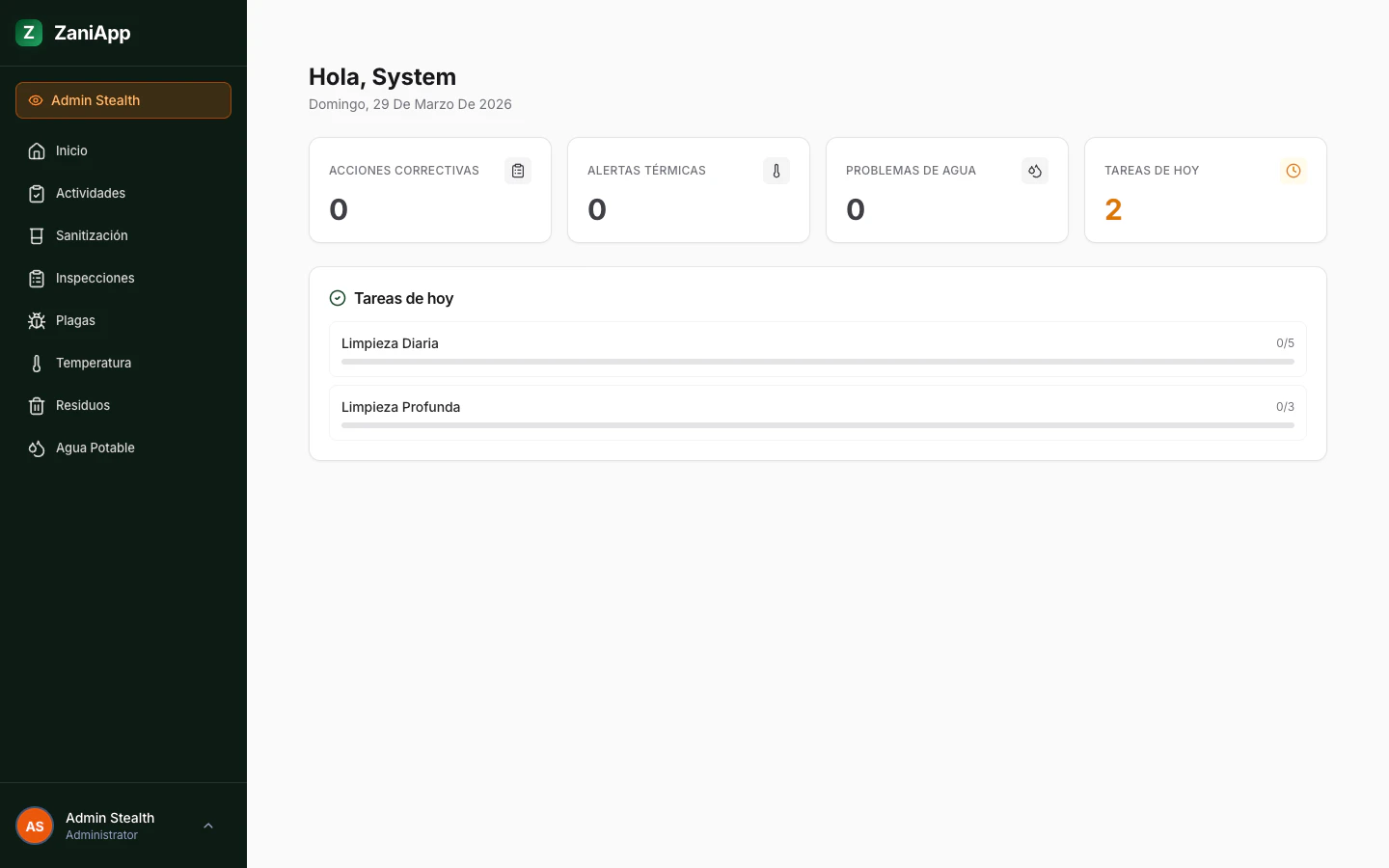Open the Acciones Correctivas card
This screenshot has width=1389, height=868.
click(430, 190)
